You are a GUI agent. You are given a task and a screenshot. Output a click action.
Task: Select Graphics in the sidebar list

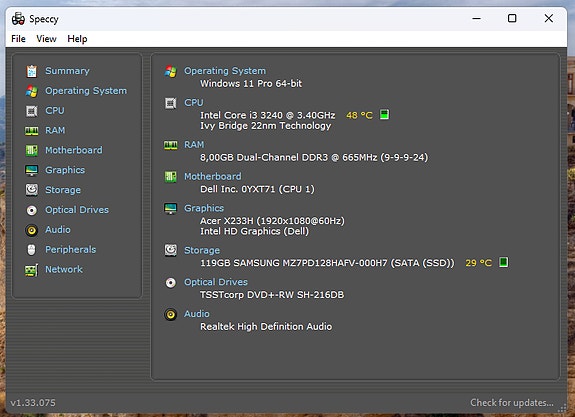pos(65,170)
